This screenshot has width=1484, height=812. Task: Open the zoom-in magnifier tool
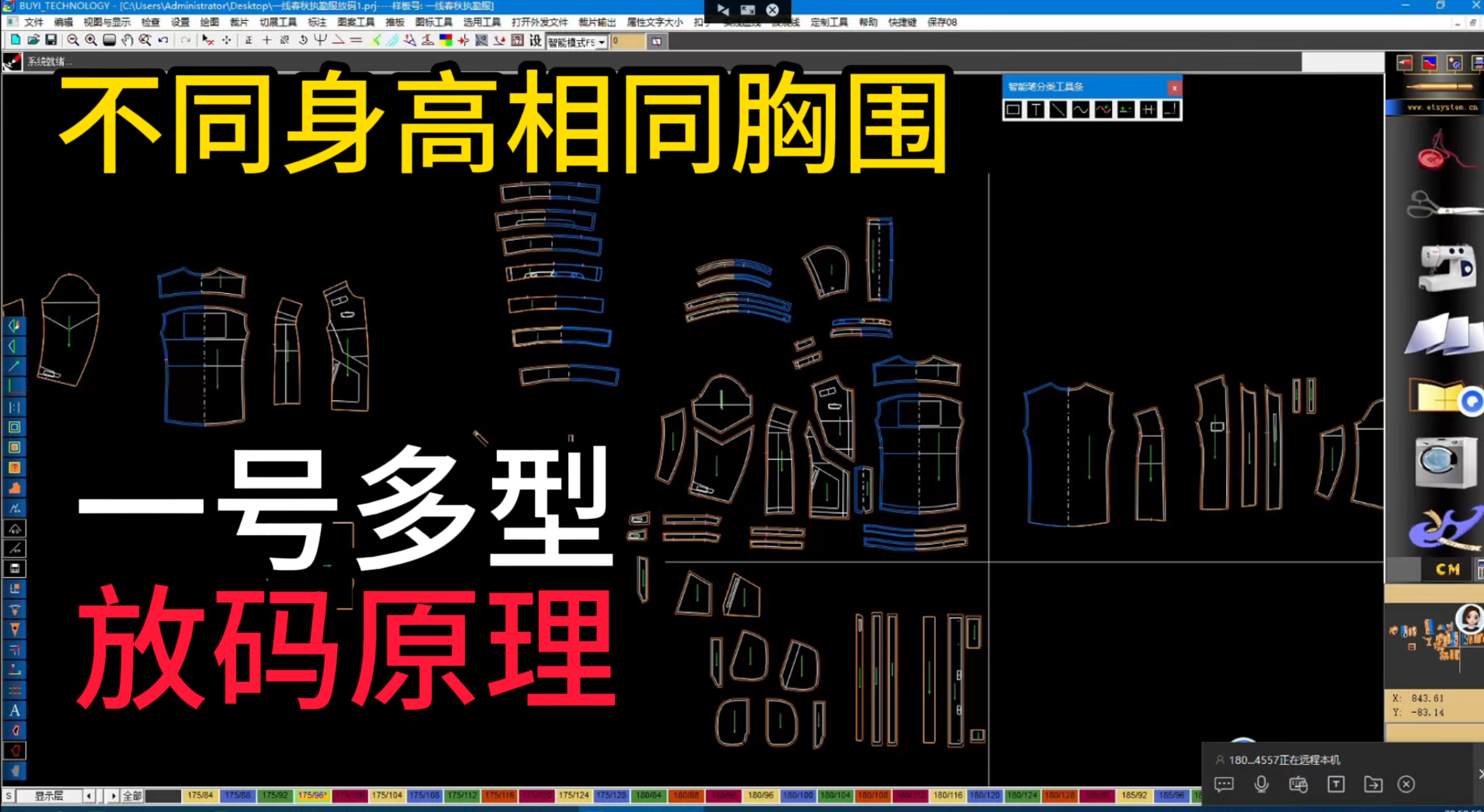point(90,41)
